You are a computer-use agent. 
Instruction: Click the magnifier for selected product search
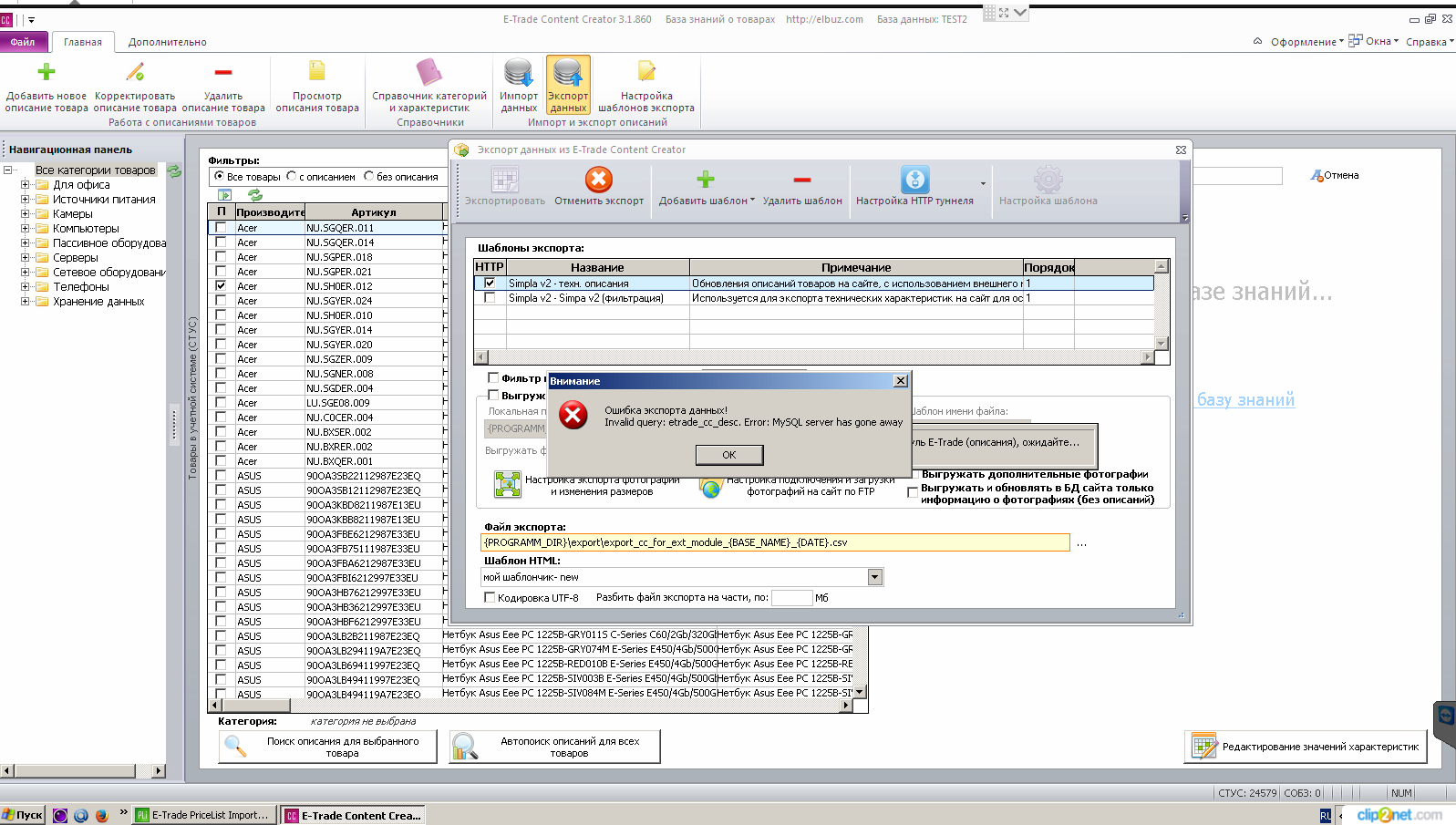click(235, 746)
